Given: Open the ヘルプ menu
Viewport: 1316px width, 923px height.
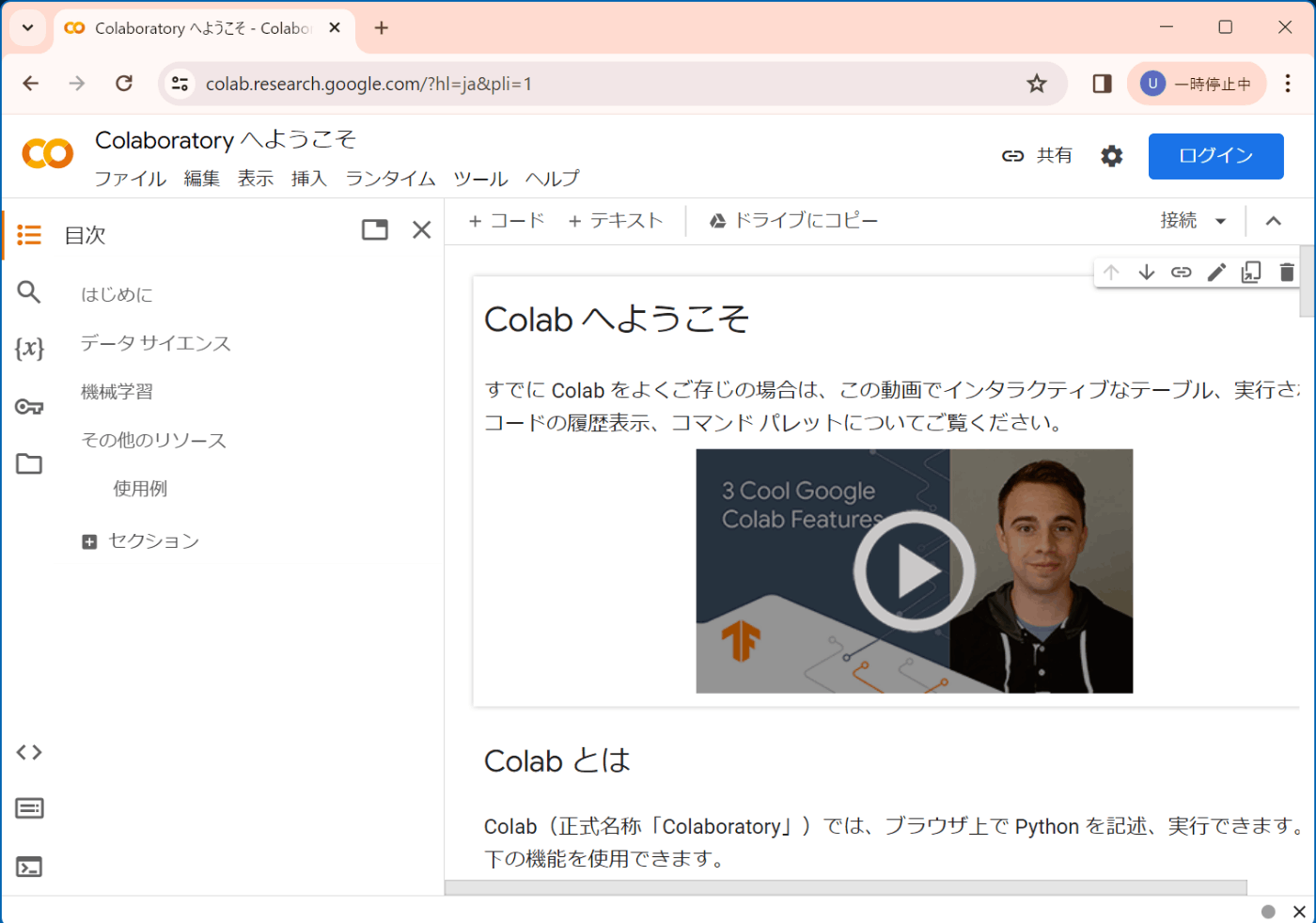Looking at the screenshot, I should click(553, 179).
